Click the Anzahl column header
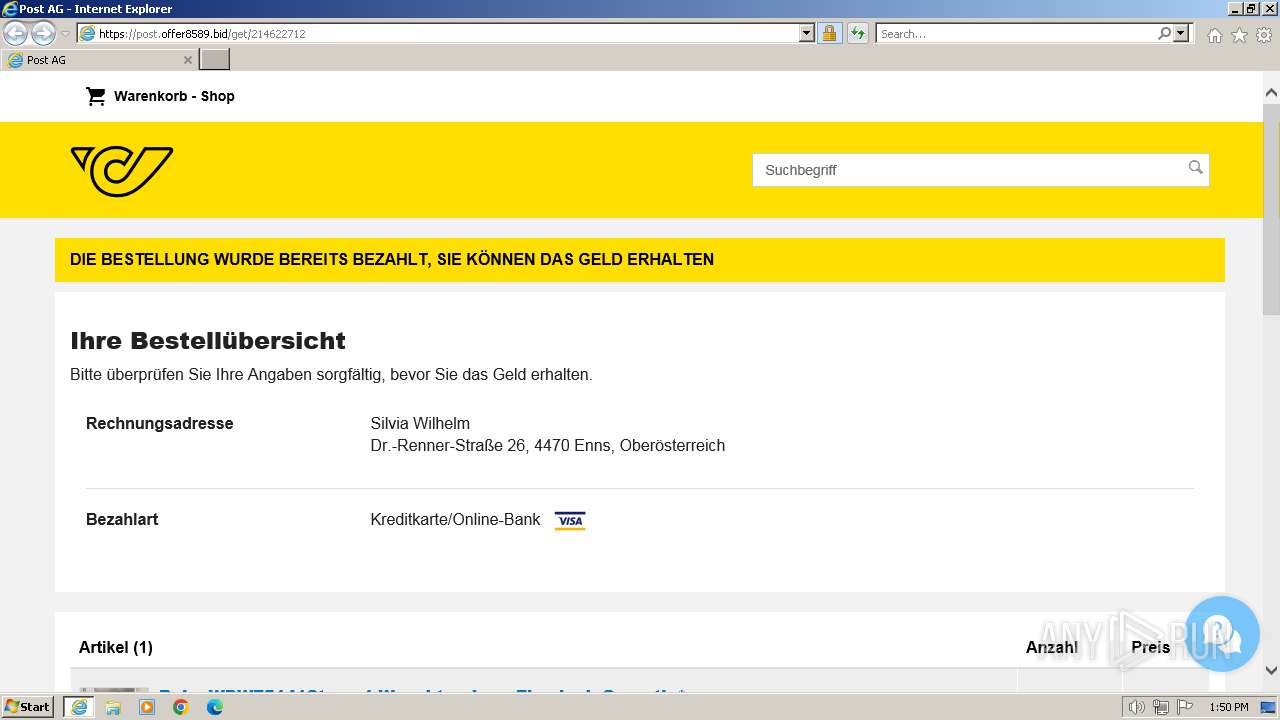The width and height of the screenshot is (1280, 720). 1052,647
